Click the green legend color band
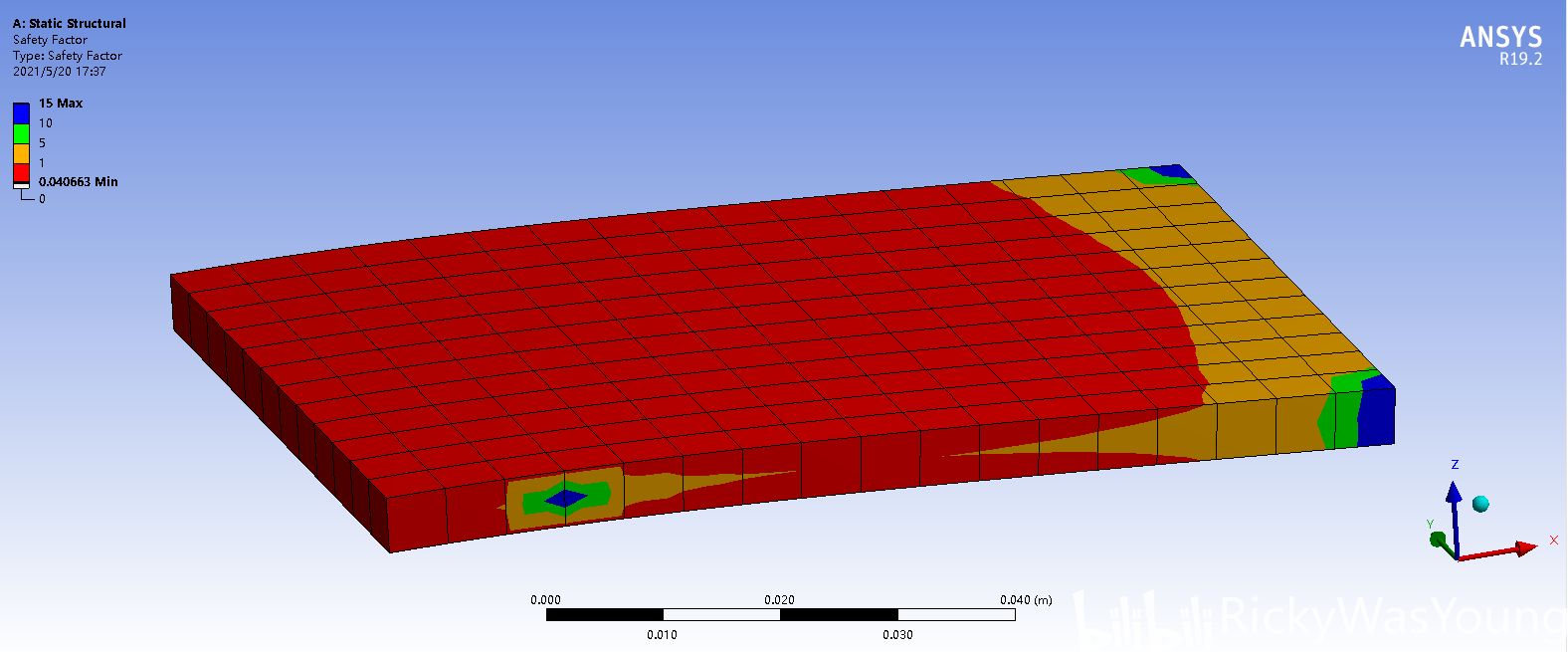Image resolution: width=1568 pixels, height=652 pixels. (21, 133)
